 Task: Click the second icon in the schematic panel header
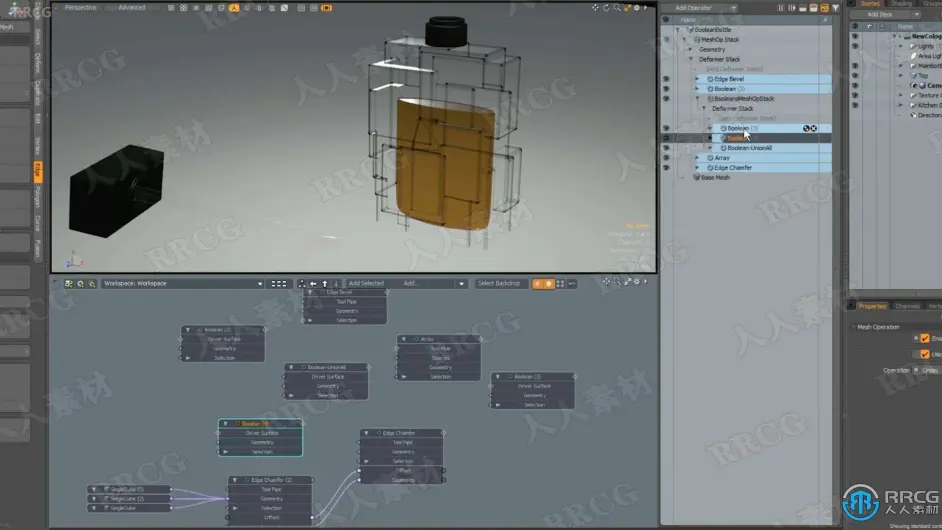tap(81, 284)
